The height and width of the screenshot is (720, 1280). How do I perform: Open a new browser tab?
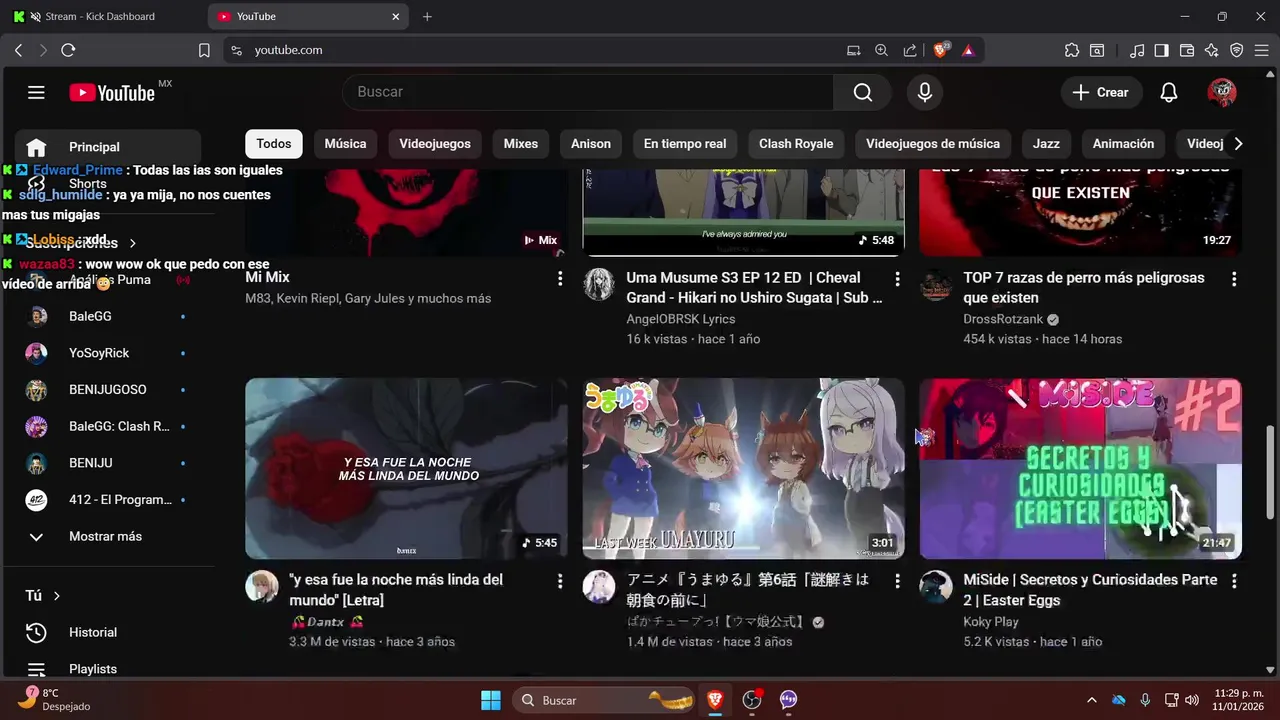coord(427,16)
